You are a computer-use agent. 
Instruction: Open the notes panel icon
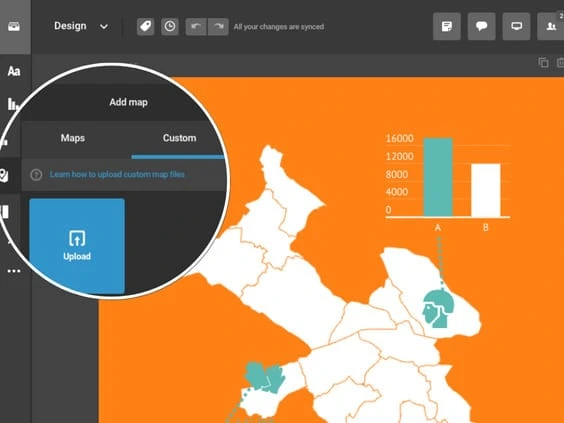coord(447,26)
